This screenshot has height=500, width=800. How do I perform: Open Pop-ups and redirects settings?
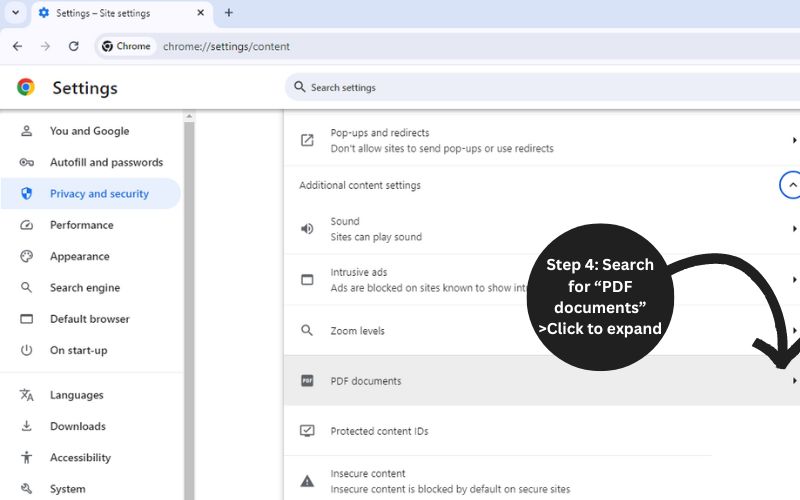(x=542, y=140)
